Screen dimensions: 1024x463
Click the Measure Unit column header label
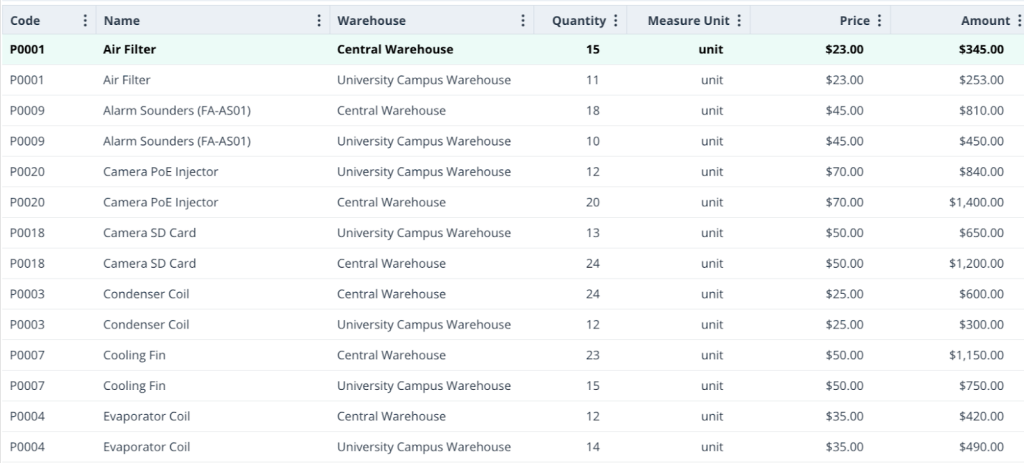687,21
